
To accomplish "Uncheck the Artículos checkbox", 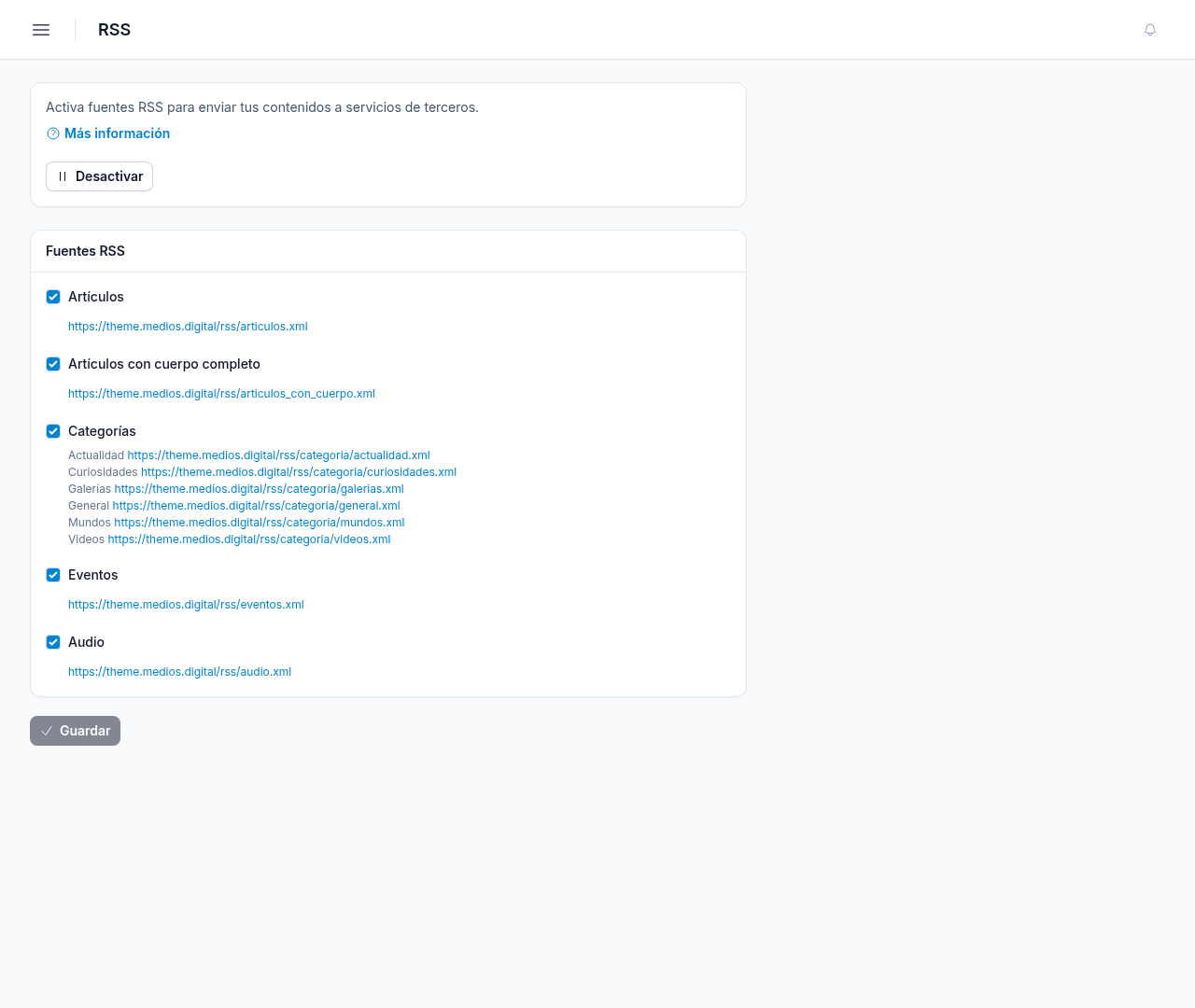I will [53, 297].
